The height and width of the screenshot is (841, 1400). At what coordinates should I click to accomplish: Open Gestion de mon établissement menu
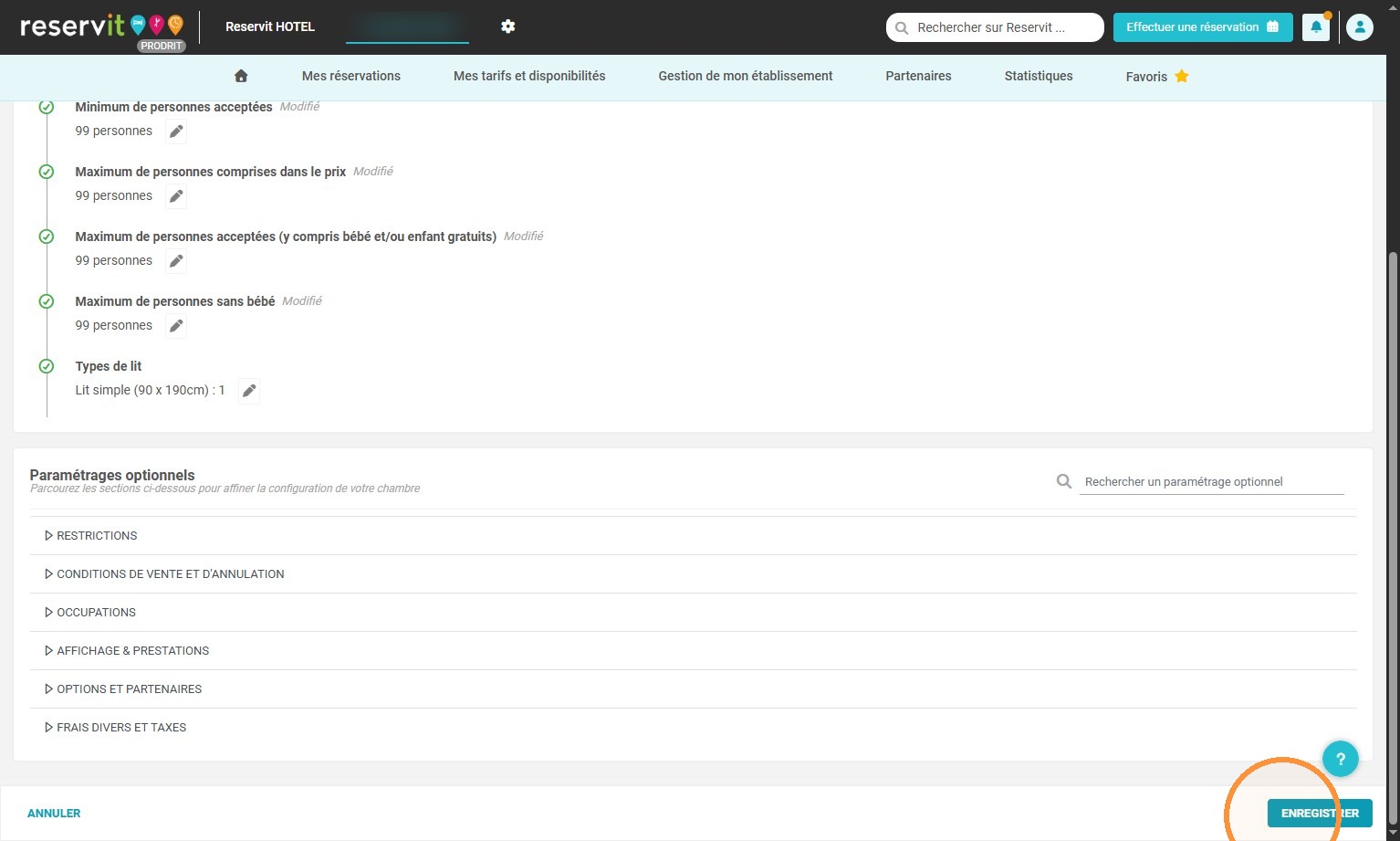click(x=746, y=76)
